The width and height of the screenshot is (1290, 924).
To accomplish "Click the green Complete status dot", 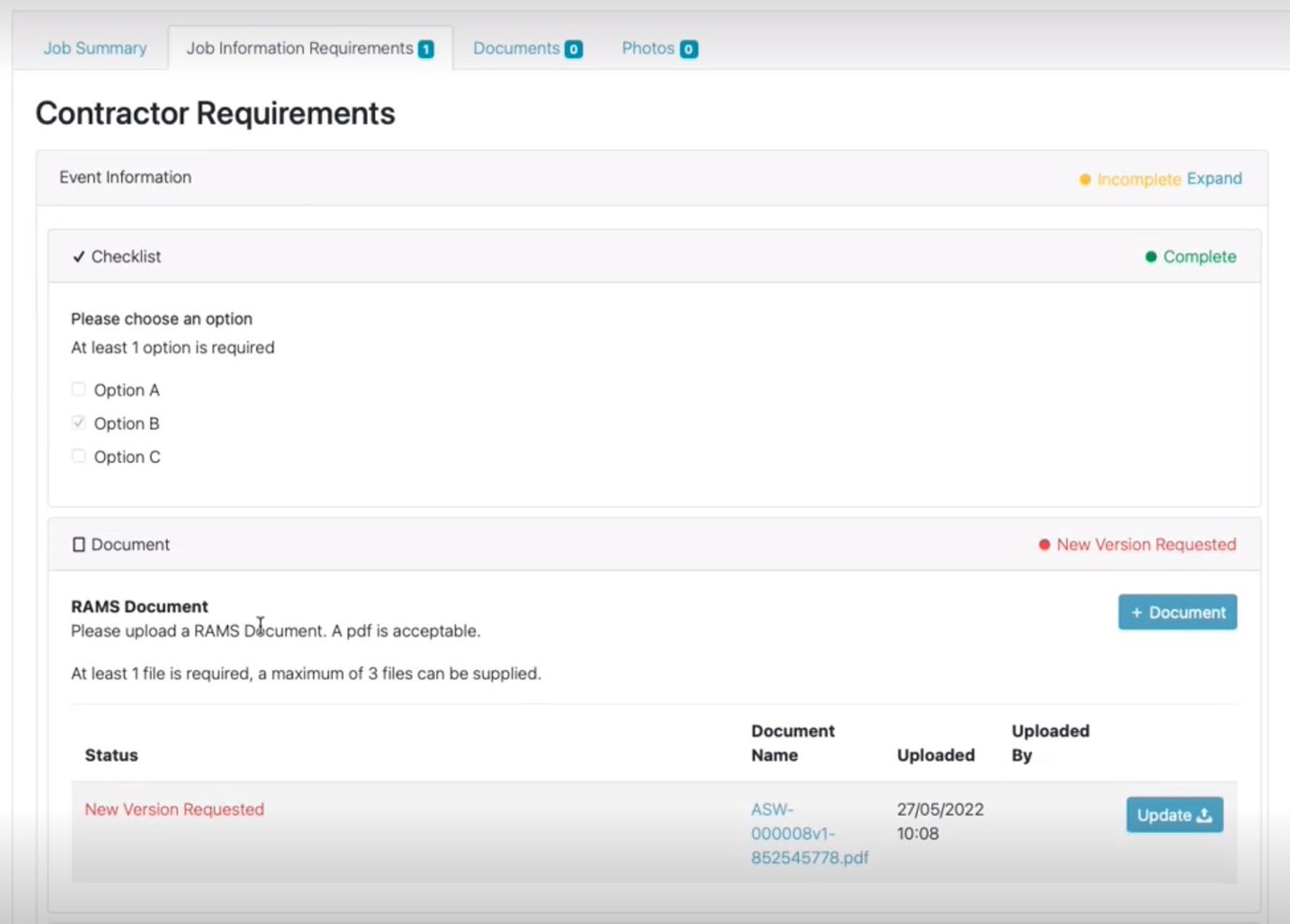I will [1150, 257].
